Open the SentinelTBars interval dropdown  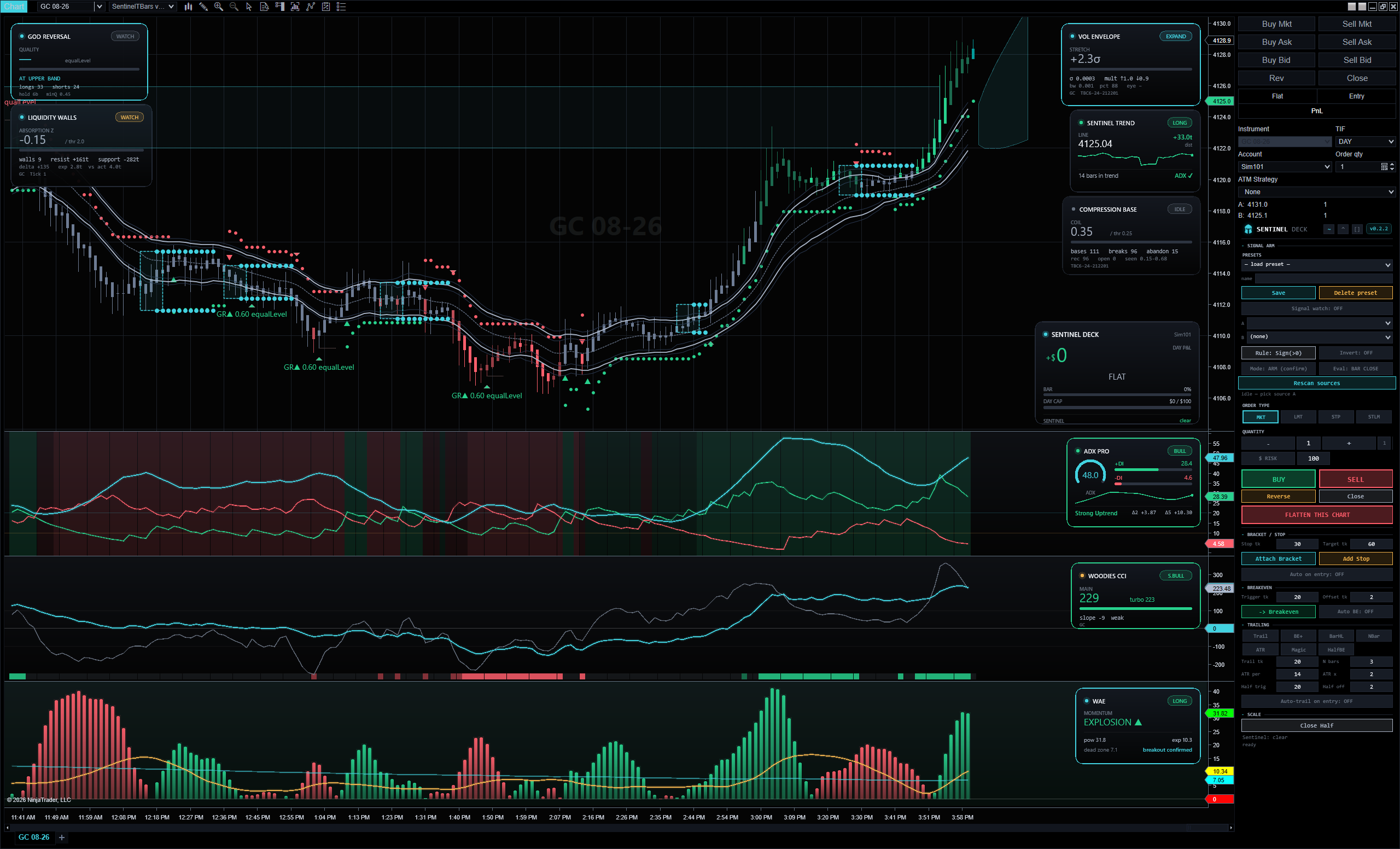coord(143,7)
